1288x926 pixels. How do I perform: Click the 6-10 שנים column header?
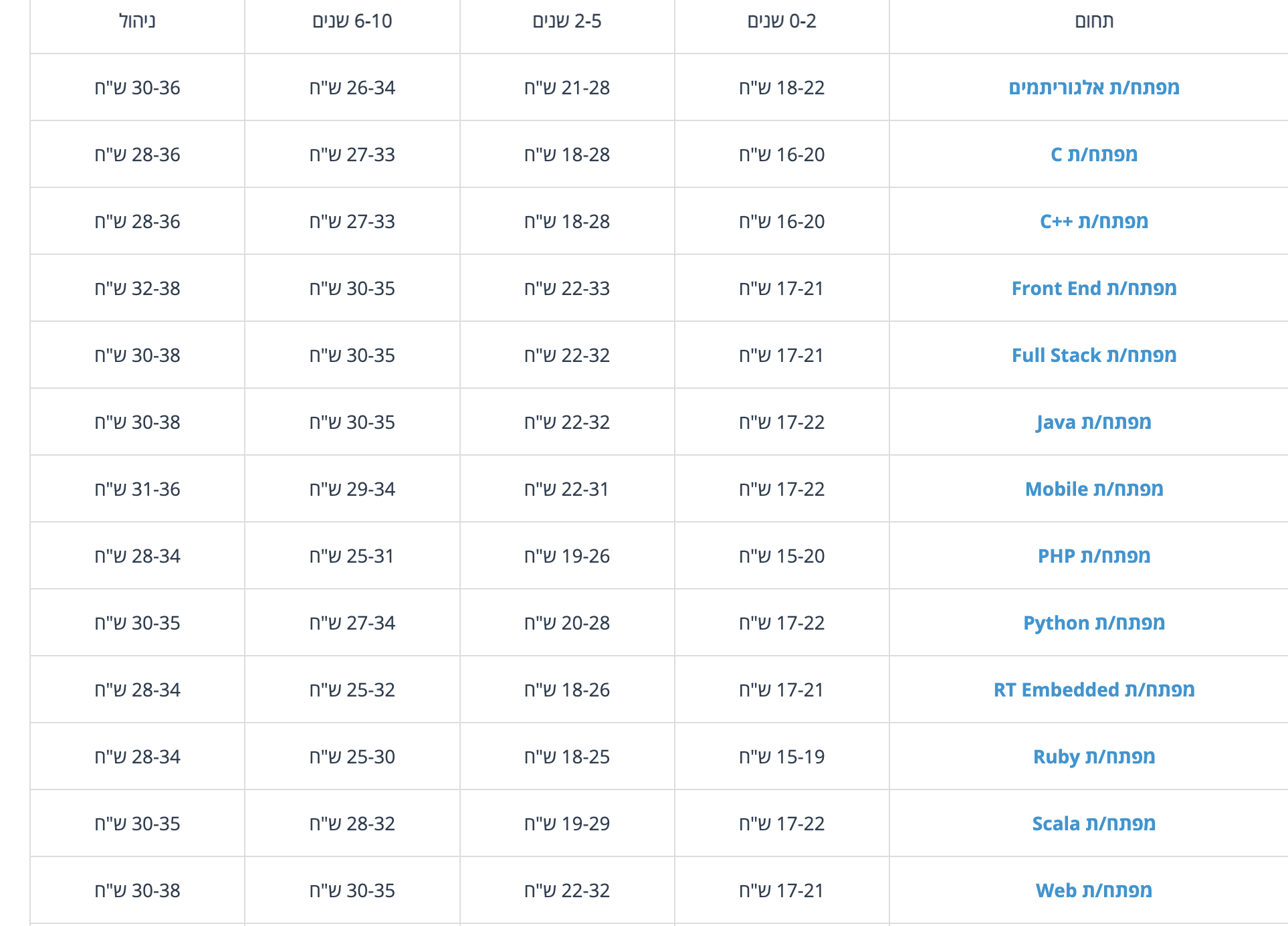click(x=352, y=21)
